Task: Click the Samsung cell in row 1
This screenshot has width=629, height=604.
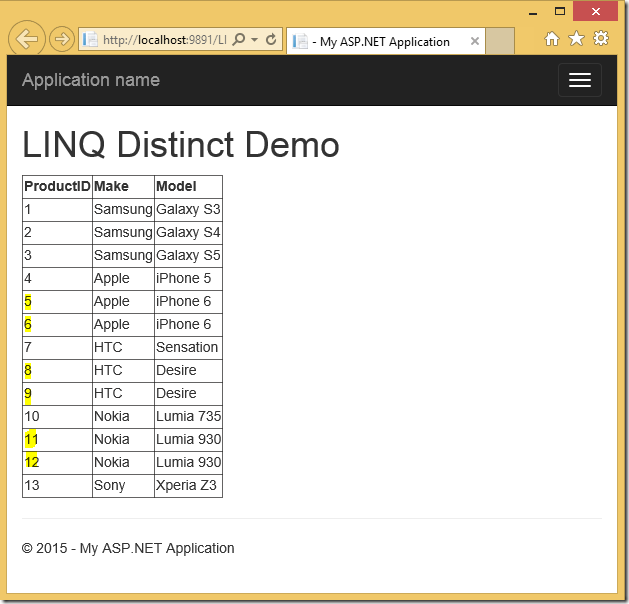Action: tap(123, 209)
